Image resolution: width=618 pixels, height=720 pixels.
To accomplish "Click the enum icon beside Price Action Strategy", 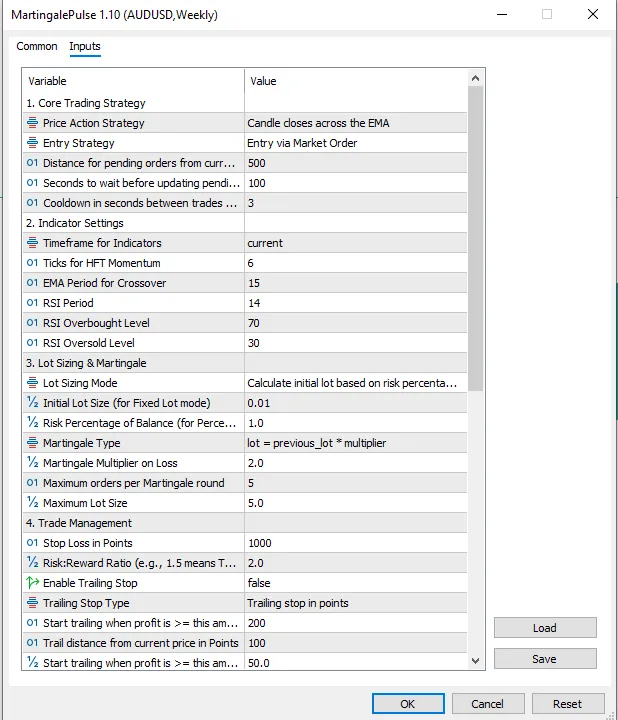I will pyautogui.click(x=32, y=123).
